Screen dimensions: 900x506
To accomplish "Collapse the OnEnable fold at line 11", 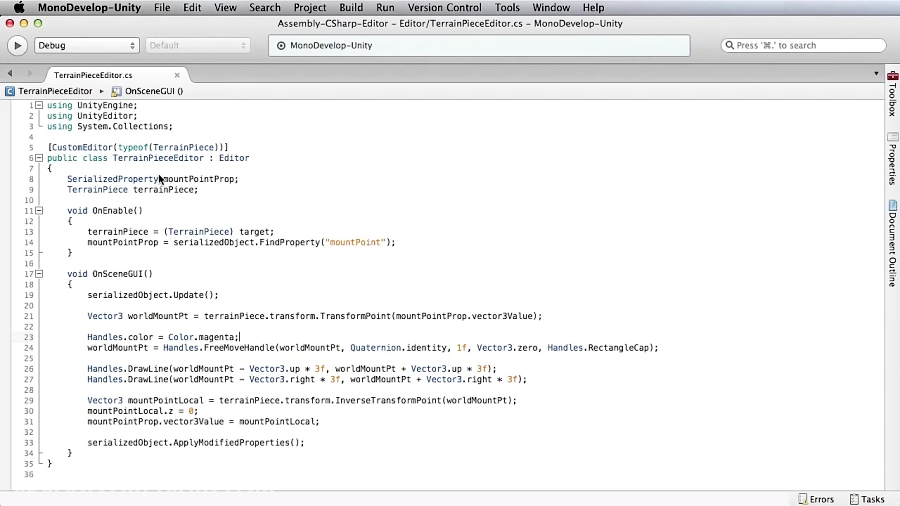I will [39, 211].
